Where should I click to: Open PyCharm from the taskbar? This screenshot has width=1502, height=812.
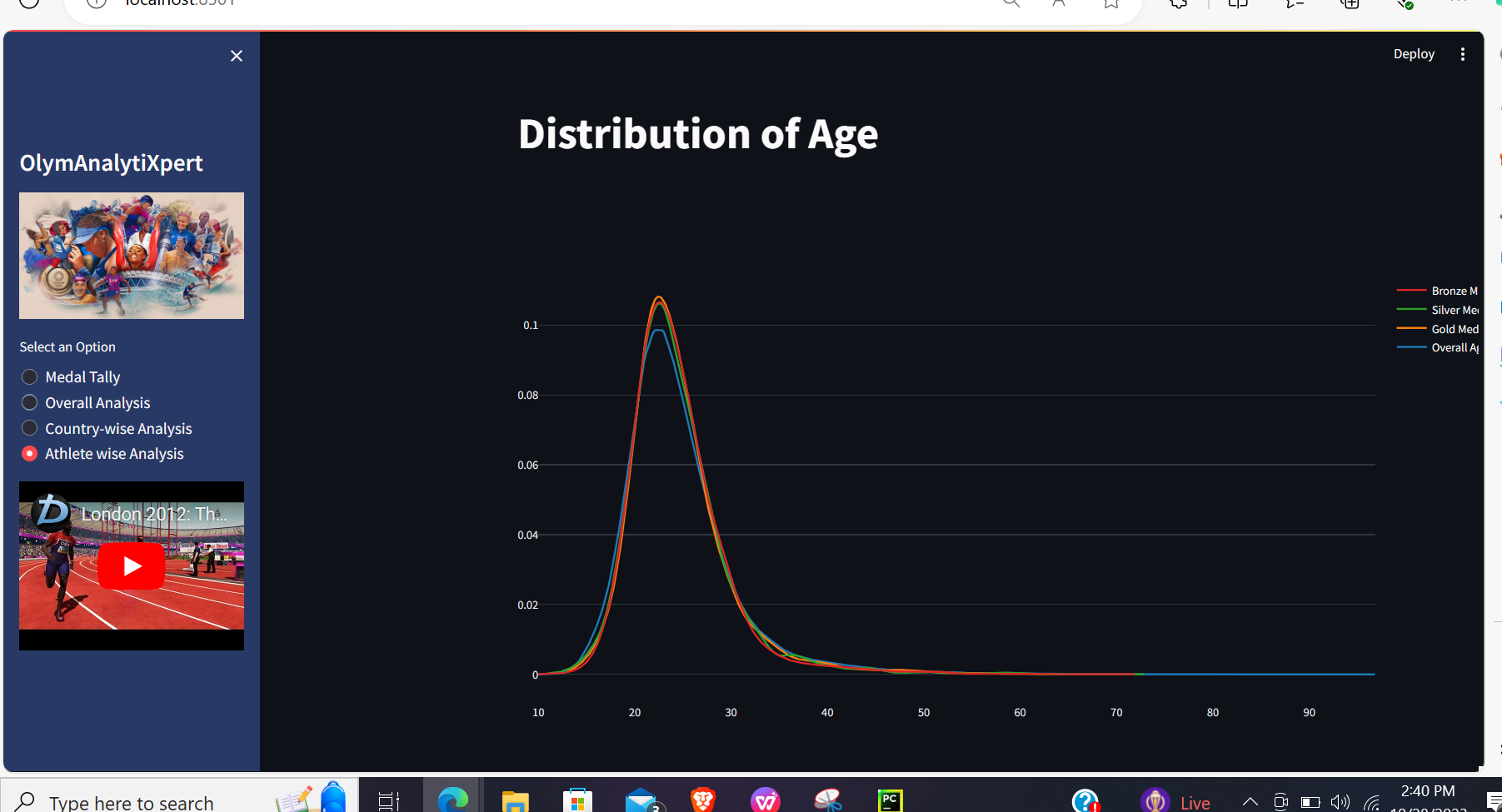coord(890,800)
